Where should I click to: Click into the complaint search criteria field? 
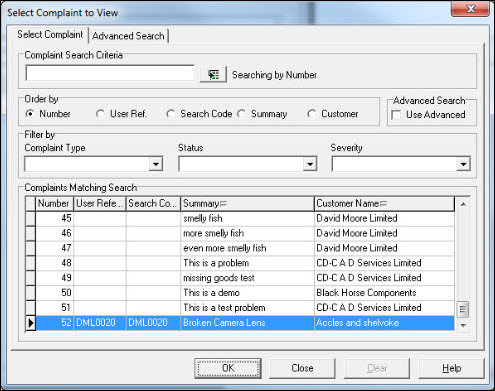point(110,73)
